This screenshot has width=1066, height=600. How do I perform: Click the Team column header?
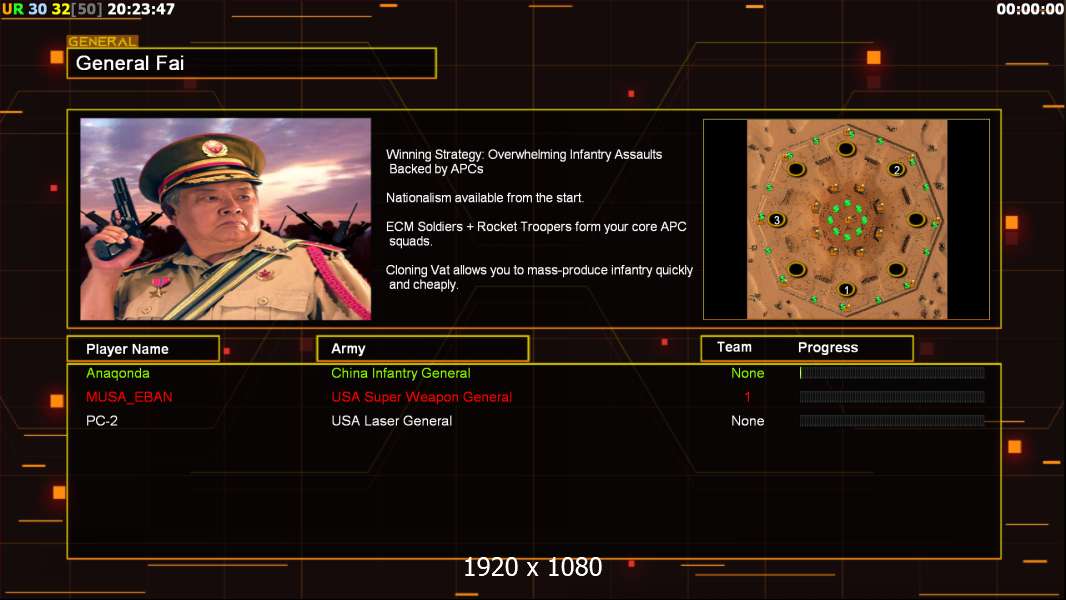pyautogui.click(x=734, y=347)
